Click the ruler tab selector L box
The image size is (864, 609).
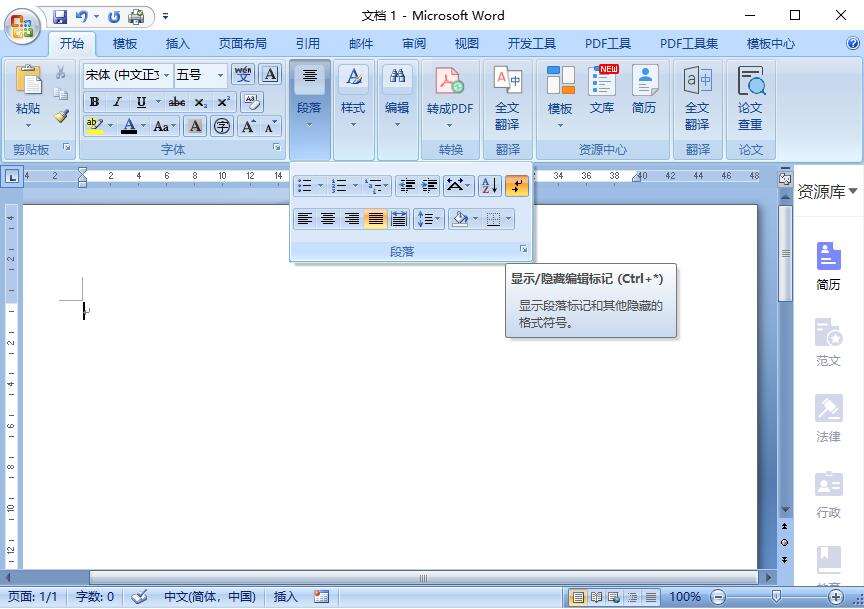(x=12, y=176)
